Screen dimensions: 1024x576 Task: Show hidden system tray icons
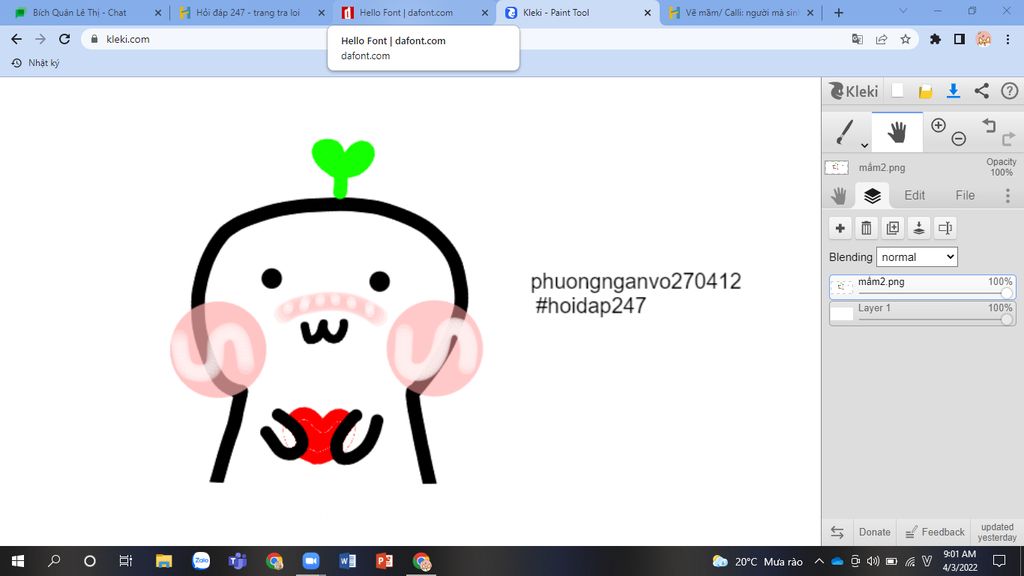(x=819, y=561)
